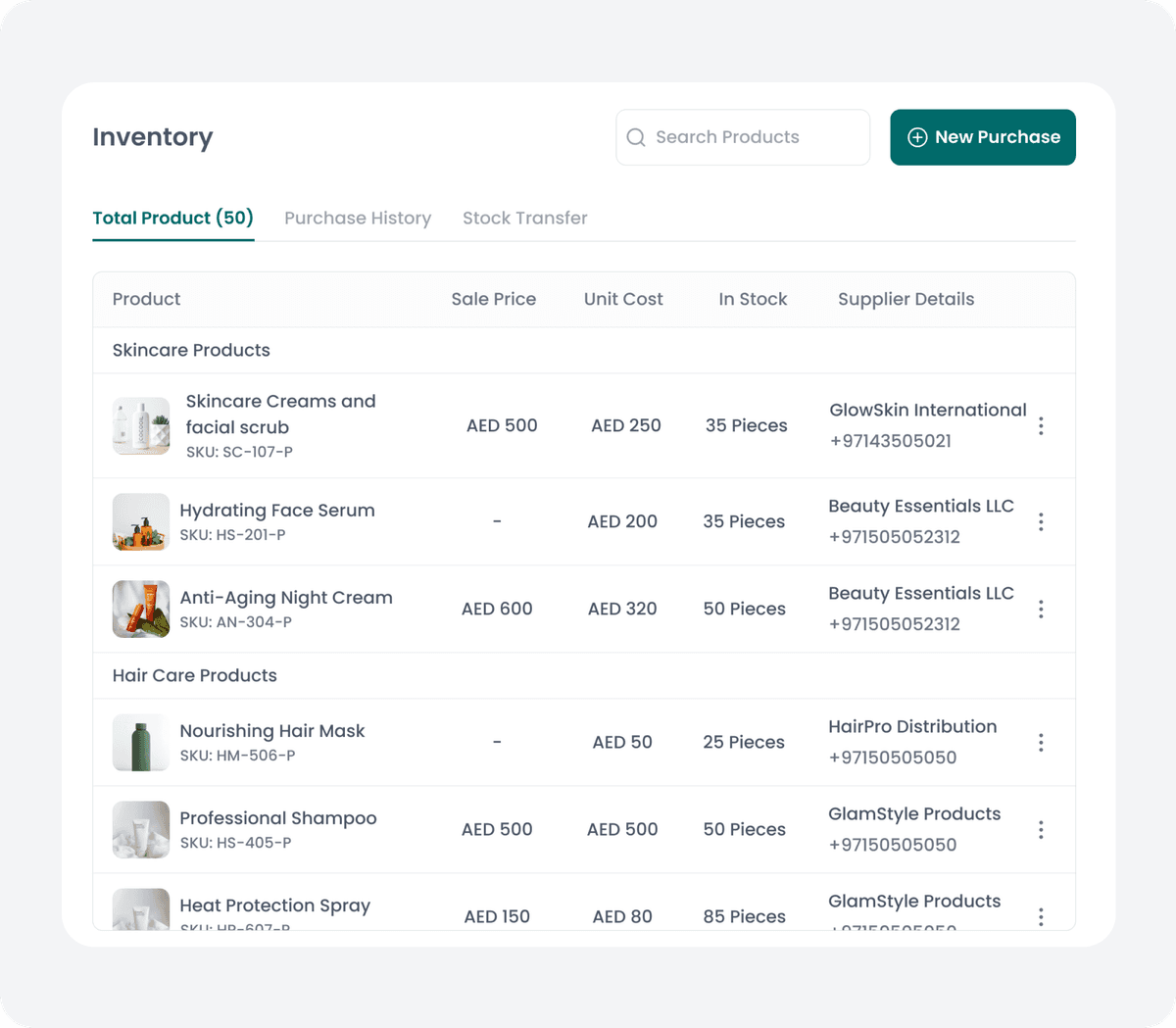
Task: Open actions menu for Anti-Aging Night Cream
Action: pos(1041,609)
